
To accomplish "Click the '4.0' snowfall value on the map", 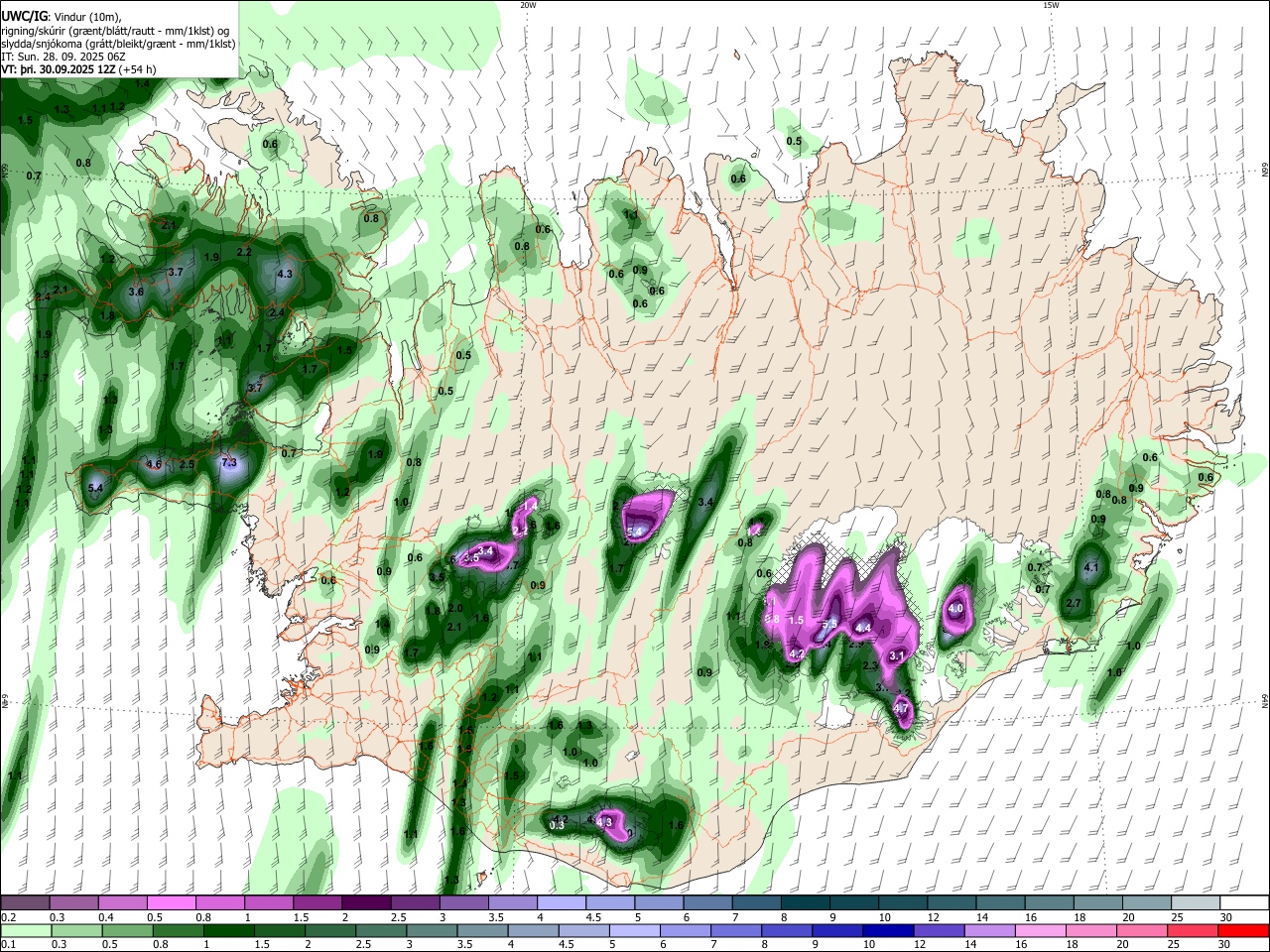I will pos(956,608).
